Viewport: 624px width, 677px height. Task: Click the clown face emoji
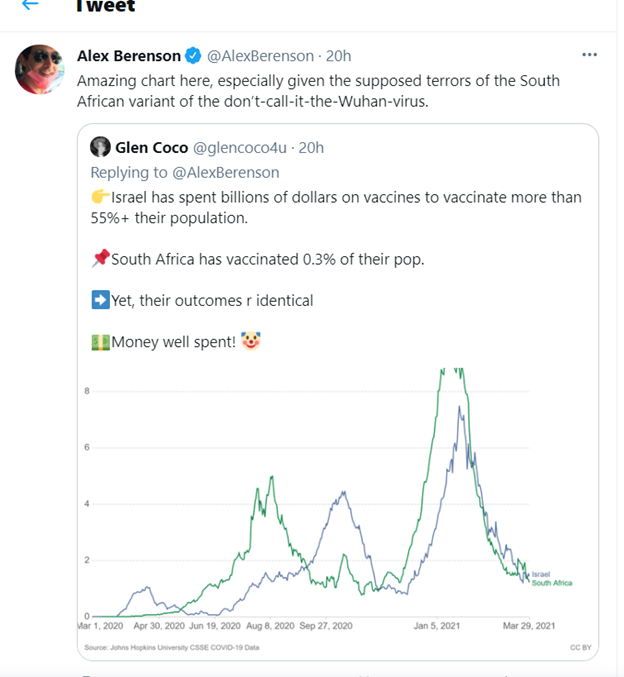(x=250, y=342)
